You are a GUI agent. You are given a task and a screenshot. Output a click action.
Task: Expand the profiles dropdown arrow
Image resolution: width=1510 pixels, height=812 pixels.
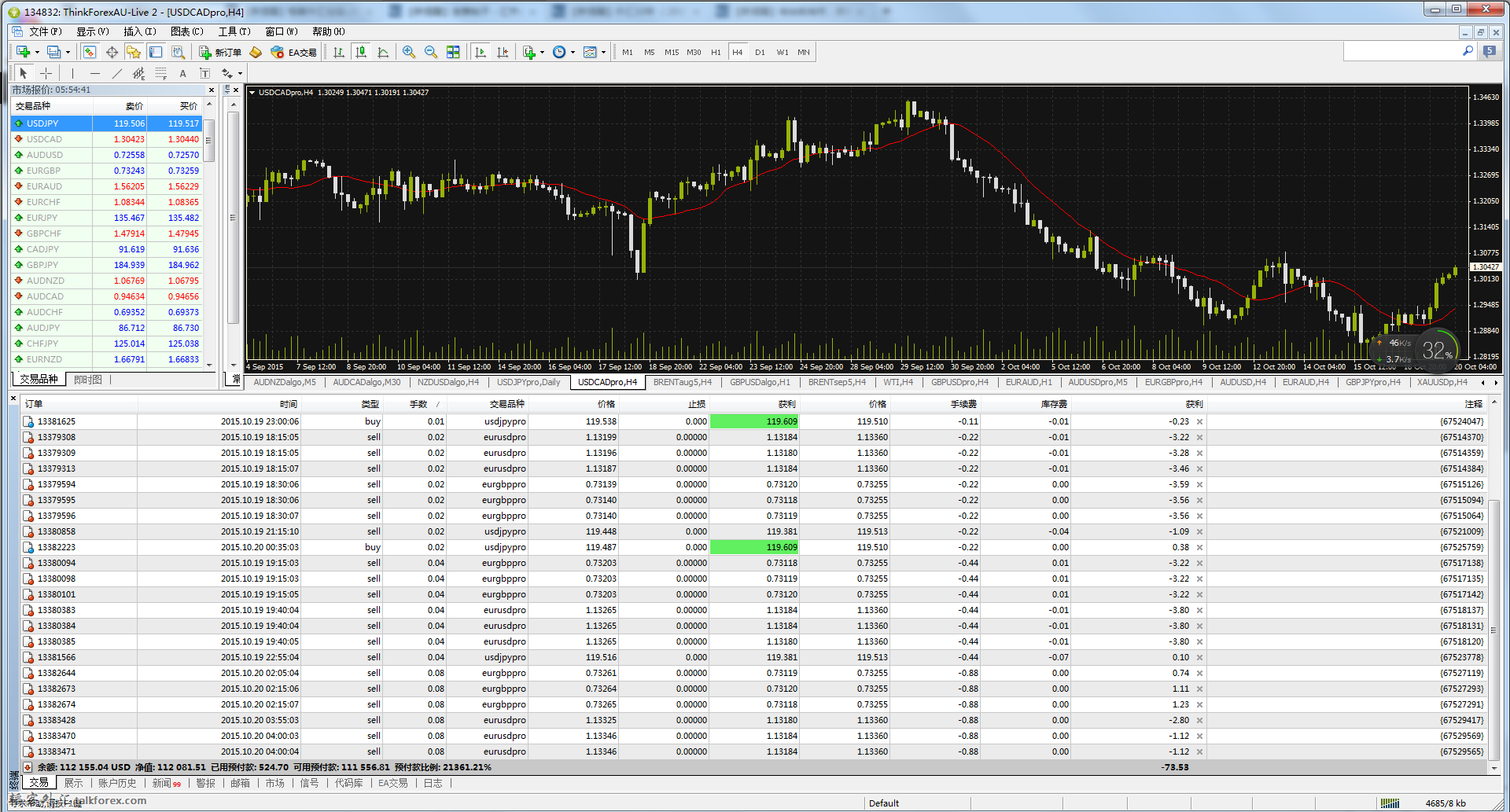[68, 53]
